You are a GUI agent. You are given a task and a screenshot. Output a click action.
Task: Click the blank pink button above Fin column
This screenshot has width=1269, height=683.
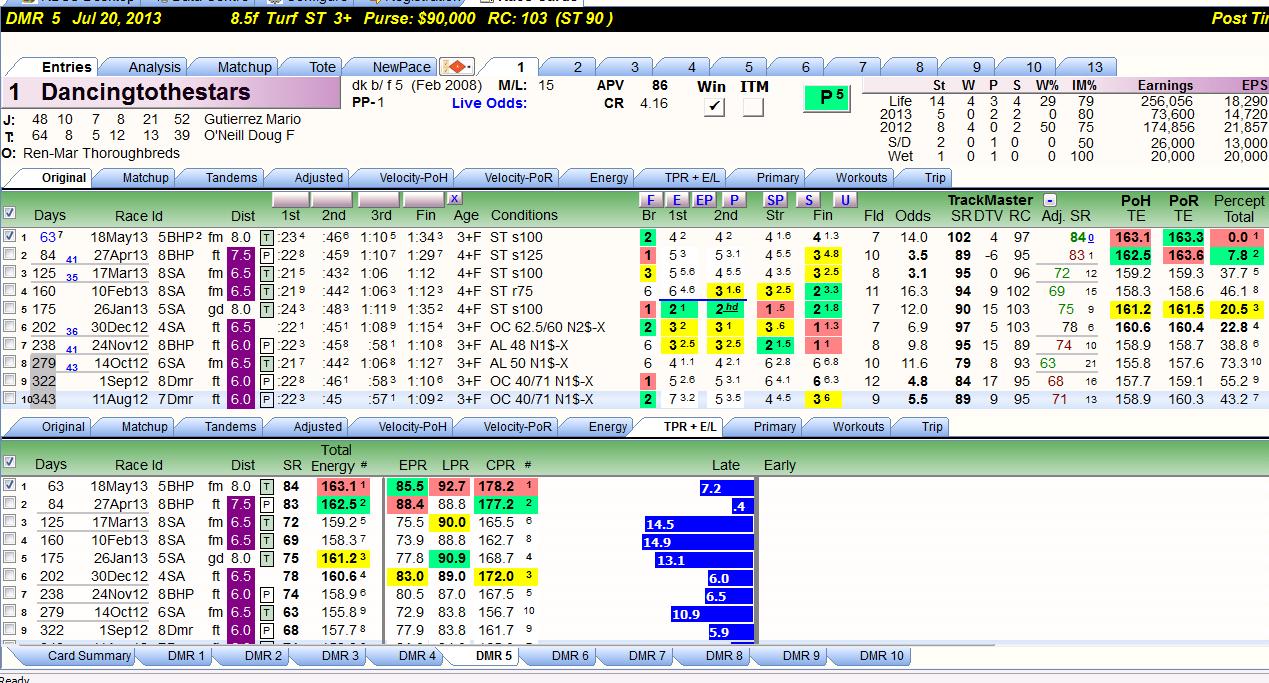(x=423, y=200)
